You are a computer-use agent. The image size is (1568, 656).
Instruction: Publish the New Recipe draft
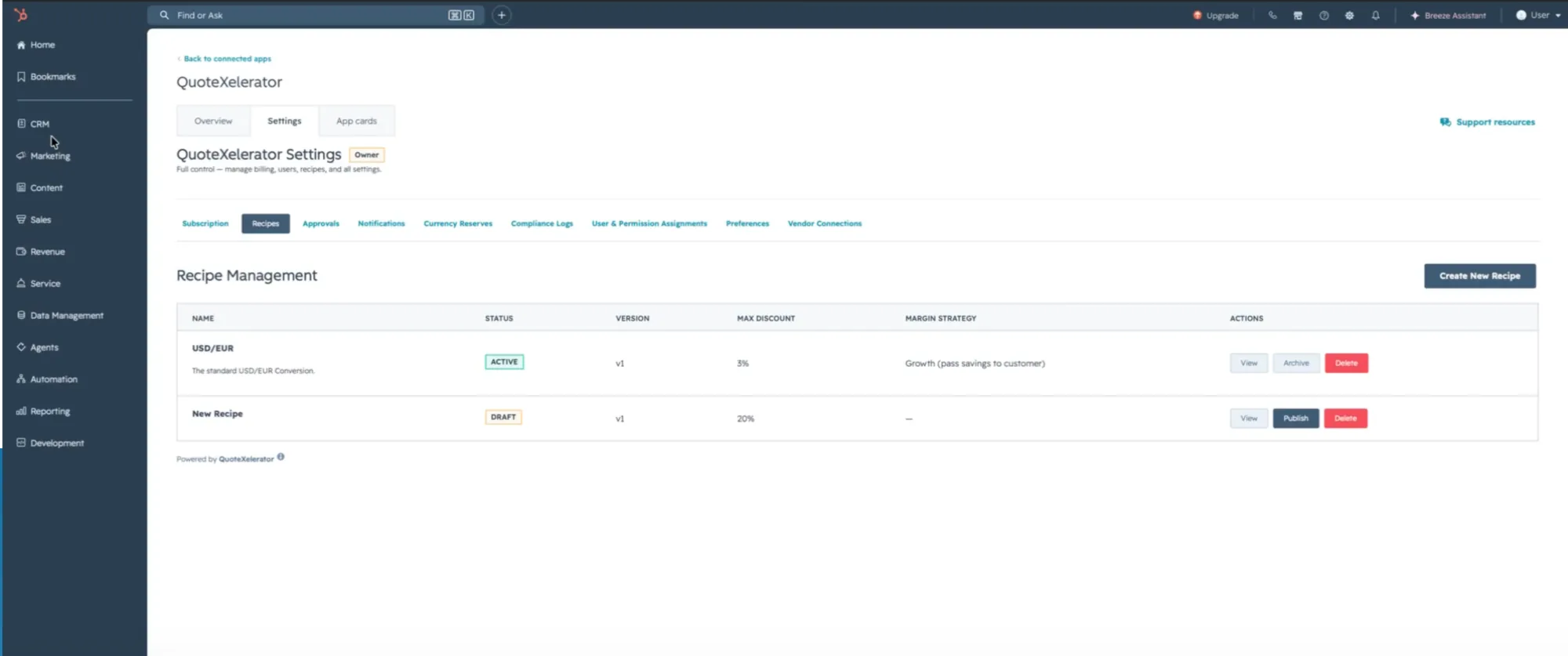click(x=1296, y=419)
